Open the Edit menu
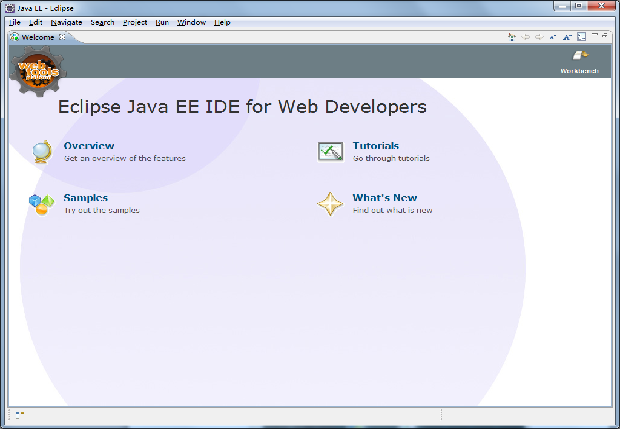Image resolution: width=621 pixels, height=429 pixels. pos(36,23)
